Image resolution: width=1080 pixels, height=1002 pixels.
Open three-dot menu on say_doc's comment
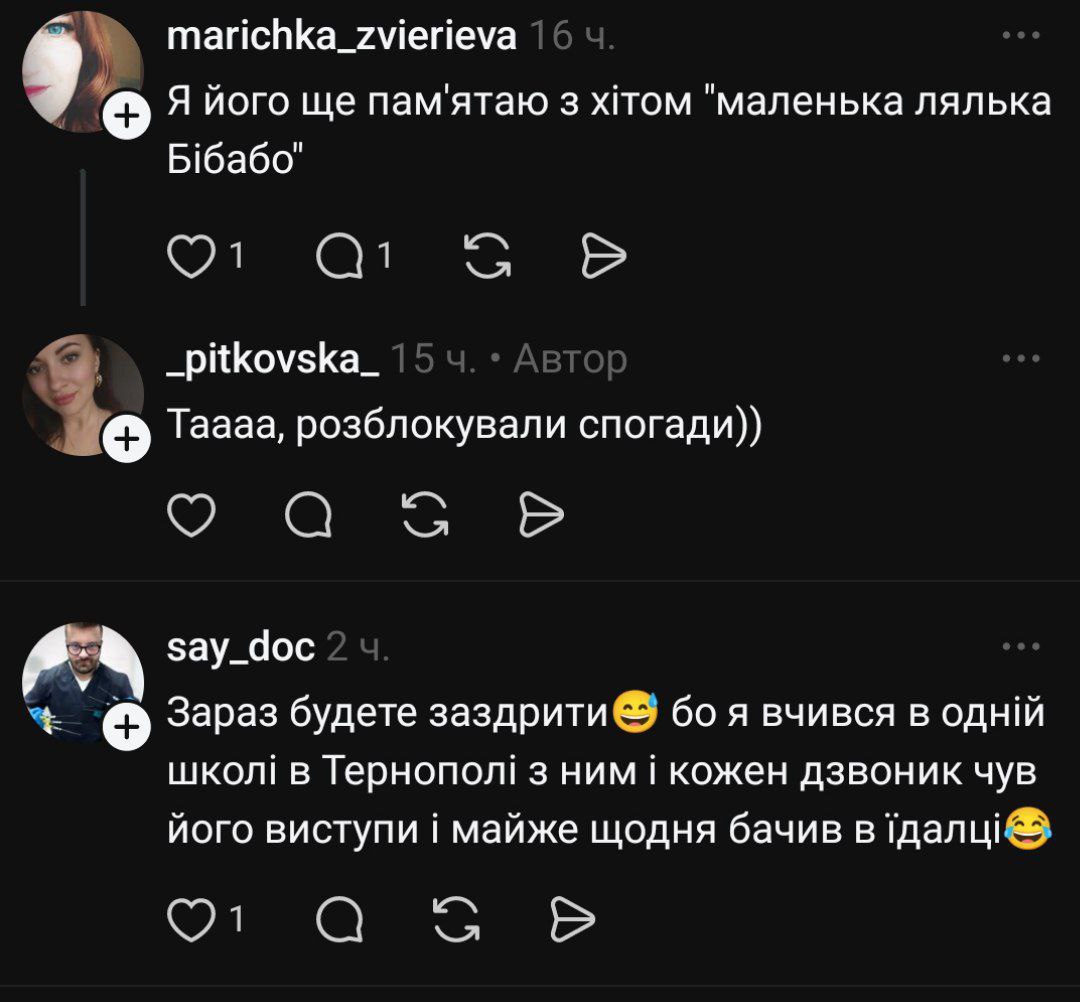tap(1021, 648)
